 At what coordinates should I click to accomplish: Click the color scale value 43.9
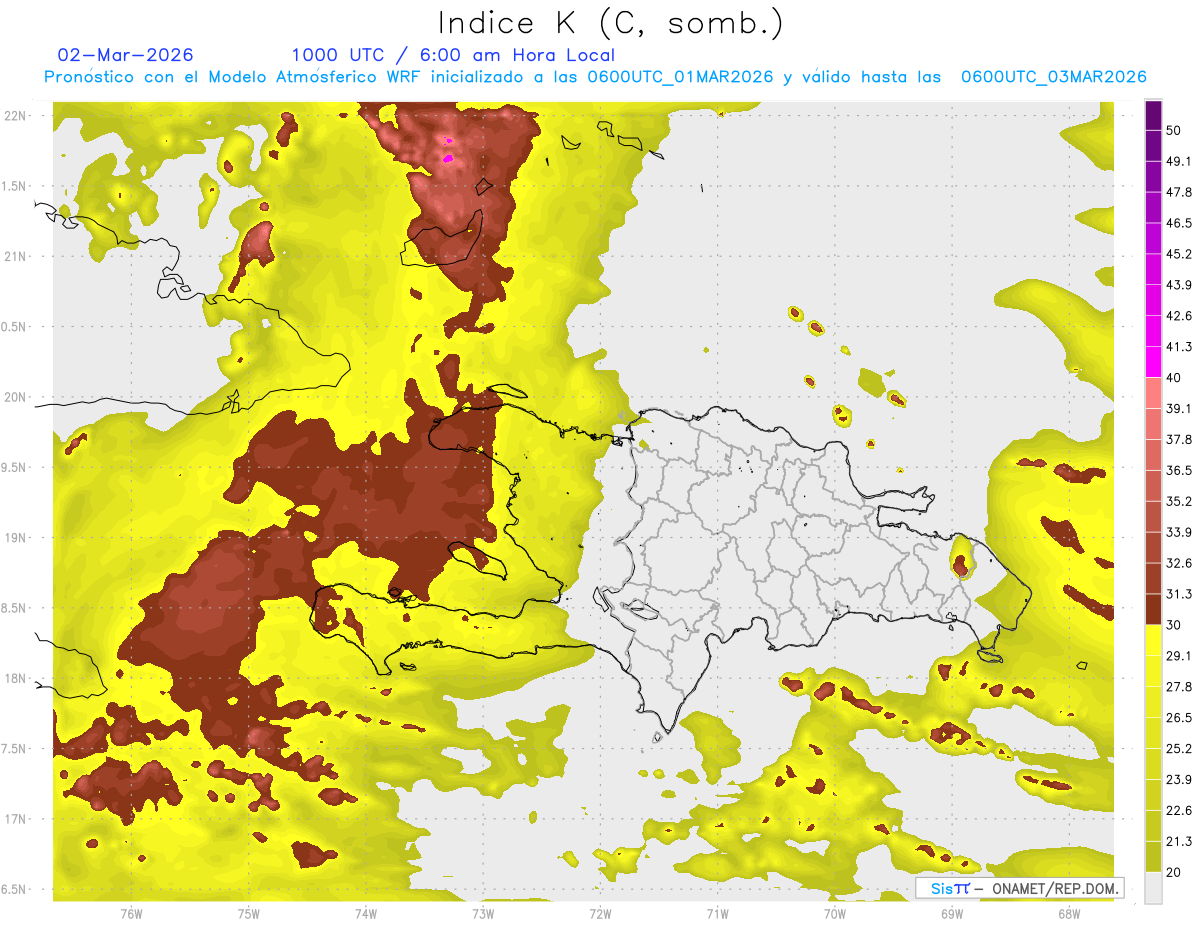tap(1179, 285)
